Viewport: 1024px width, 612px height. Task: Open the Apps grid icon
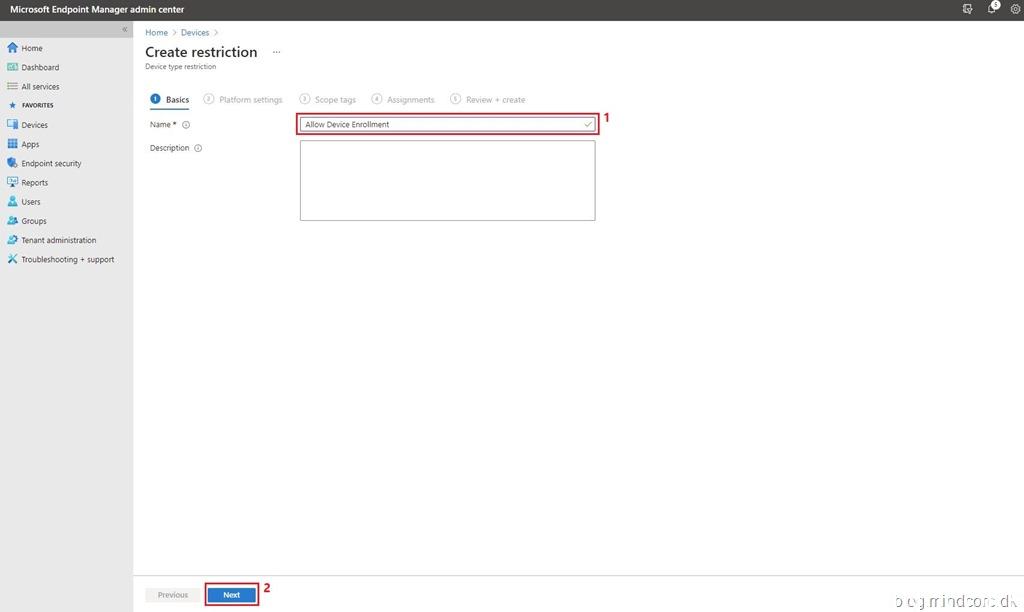pyautogui.click(x=13, y=144)
